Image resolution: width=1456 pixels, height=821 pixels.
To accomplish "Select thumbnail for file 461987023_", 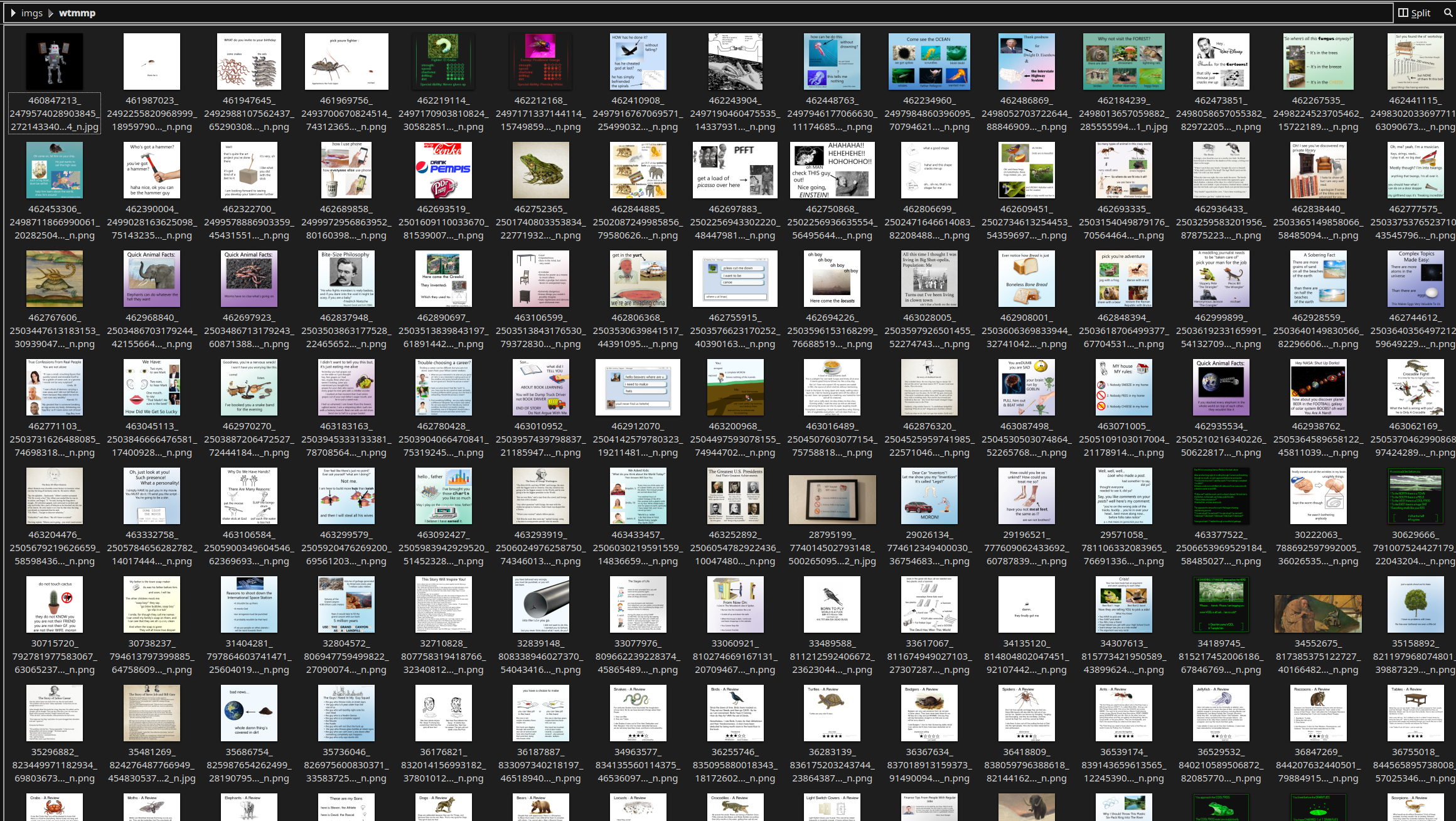I will (152, 62).
